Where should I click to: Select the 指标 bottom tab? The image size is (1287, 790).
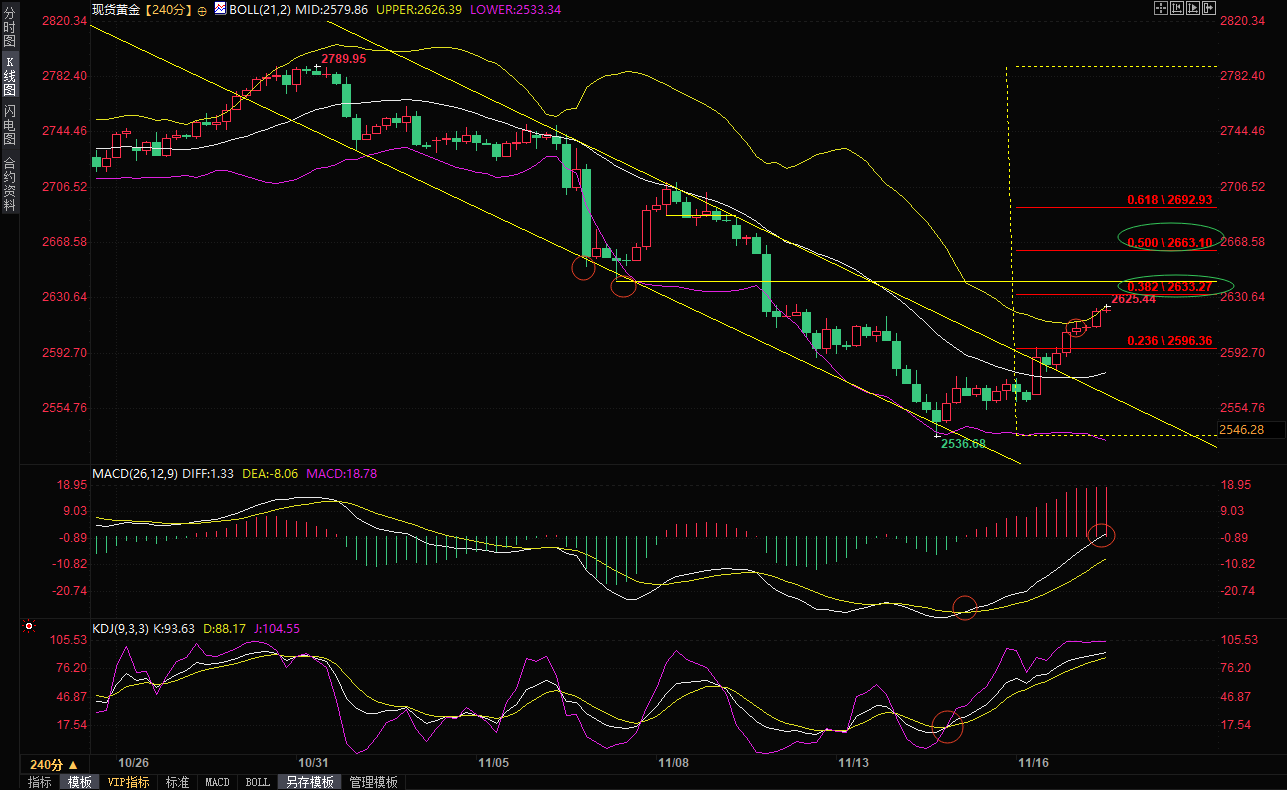coord(40,782)
